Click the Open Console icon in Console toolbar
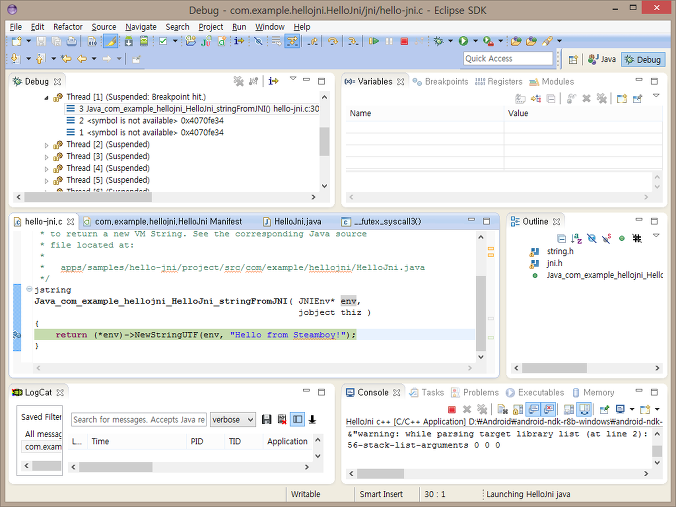Image resolution: width=676 pixels, height=507 pixels. click(x=645, y=409)
